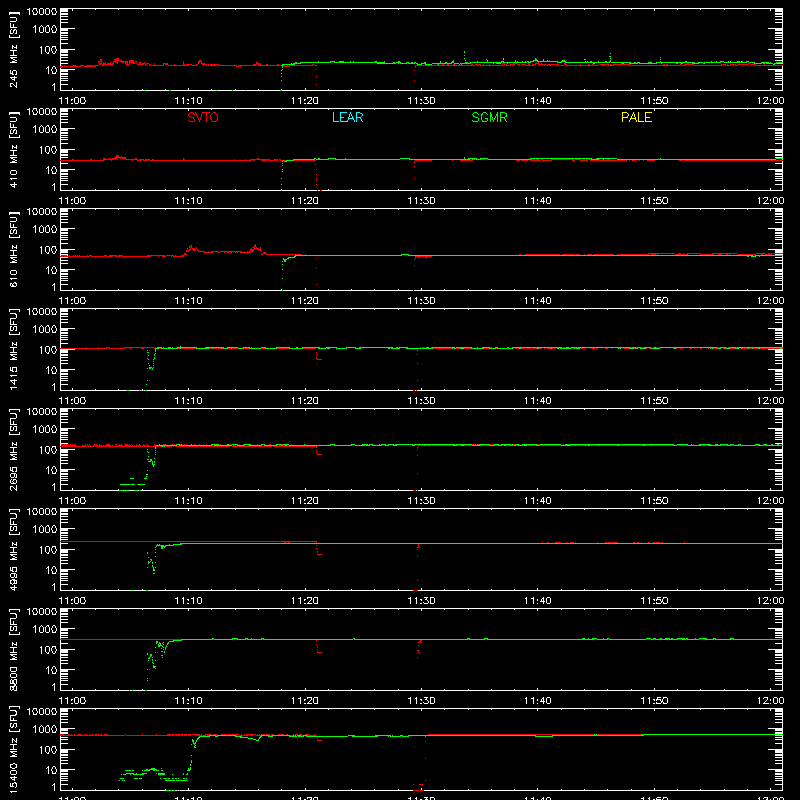The height and width of the screenshot is (800, 800).
Task: Select the 15400 MHz [SFU] axis title
Action: pos(14,749)
